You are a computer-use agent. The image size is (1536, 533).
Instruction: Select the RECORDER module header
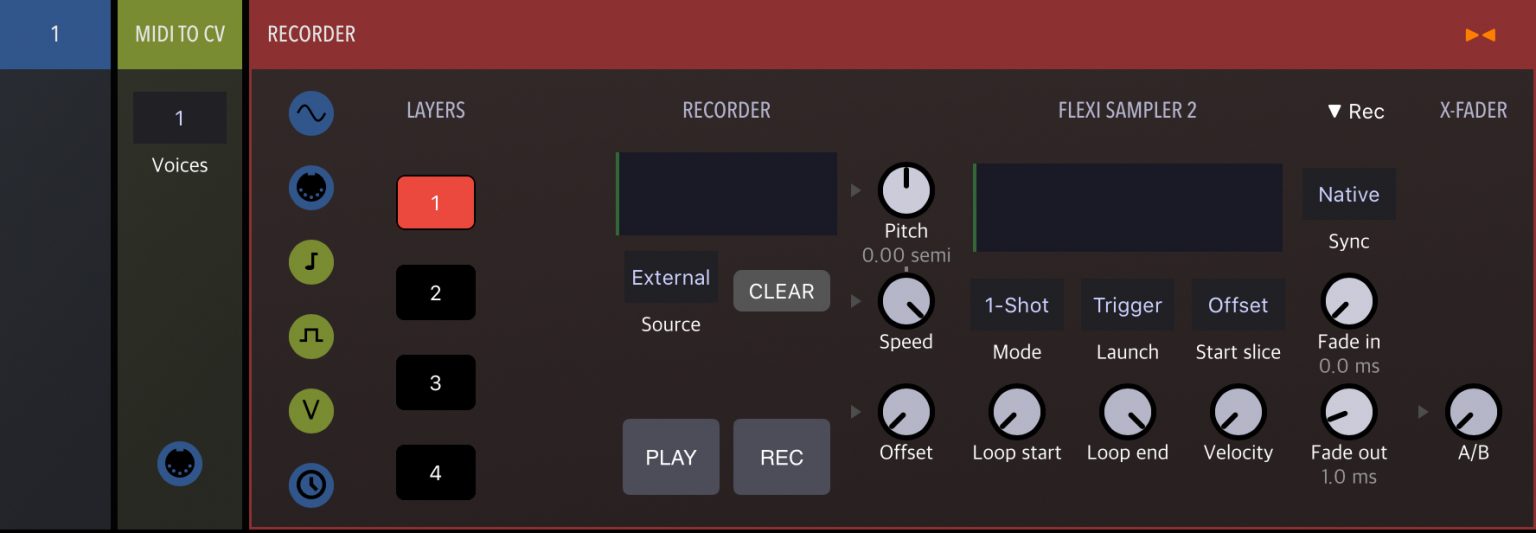(892, 34)
